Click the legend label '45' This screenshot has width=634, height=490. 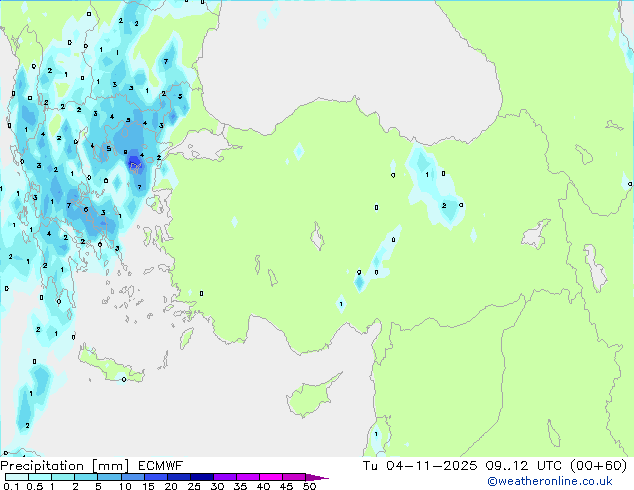[286, 486]
